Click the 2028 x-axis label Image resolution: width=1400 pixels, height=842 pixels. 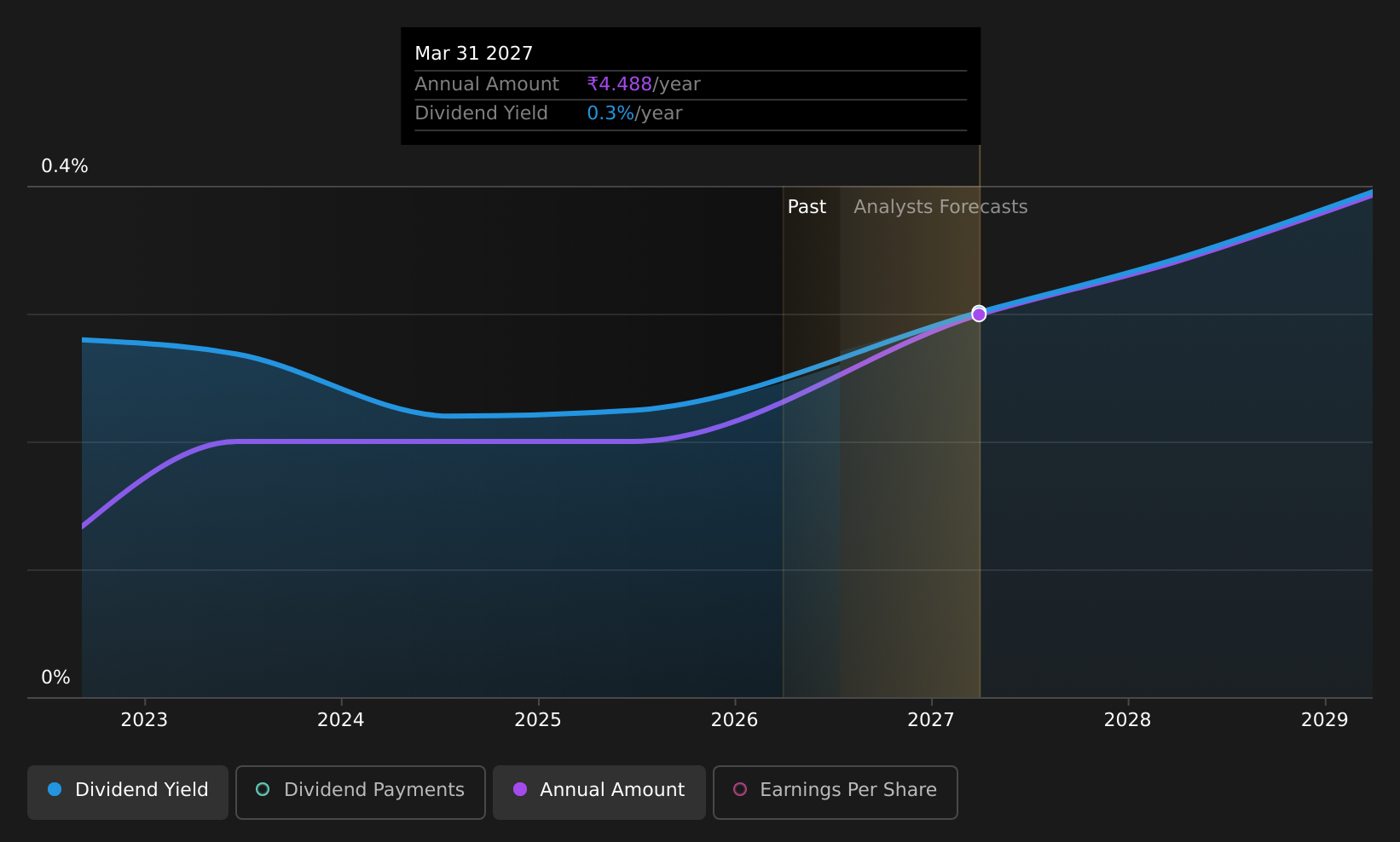[x=1127, y=720]
